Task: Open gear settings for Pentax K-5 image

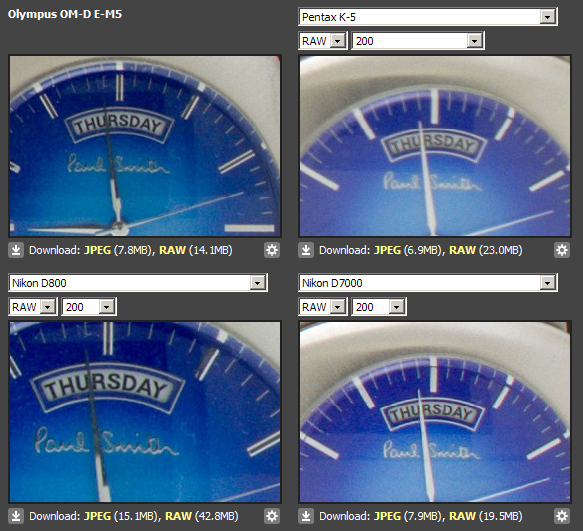Action: 562,250
